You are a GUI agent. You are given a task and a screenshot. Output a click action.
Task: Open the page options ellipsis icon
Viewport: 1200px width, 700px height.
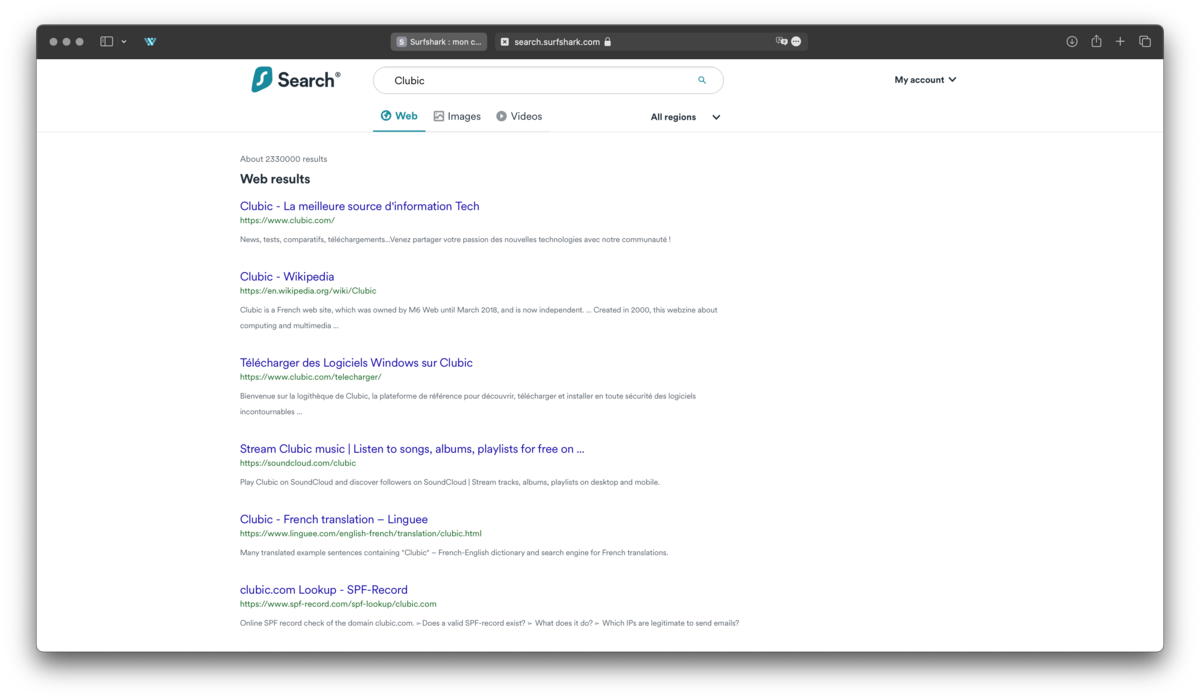pyautogui.click(x=796, y=42)
